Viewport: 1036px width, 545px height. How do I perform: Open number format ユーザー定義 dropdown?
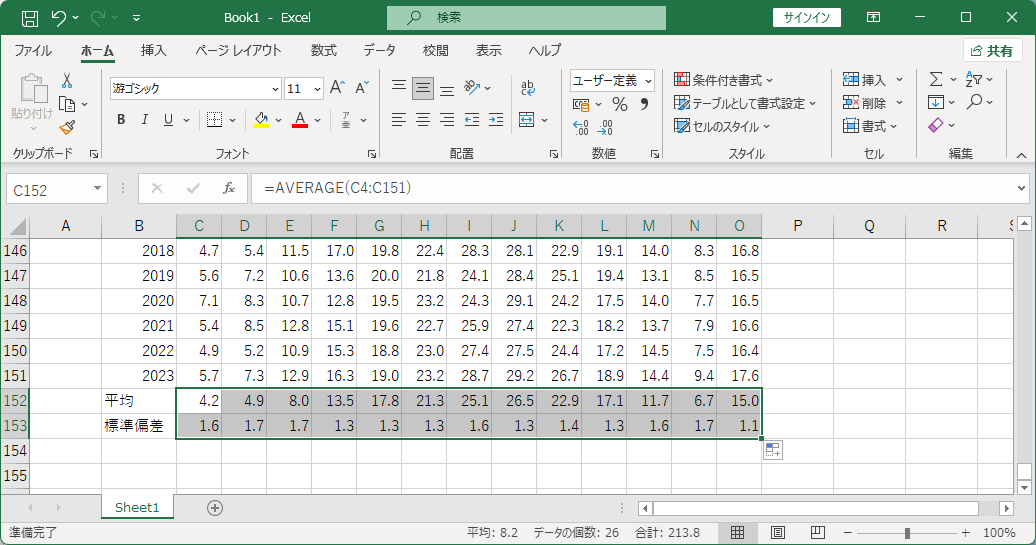click(x=648, y=81)
